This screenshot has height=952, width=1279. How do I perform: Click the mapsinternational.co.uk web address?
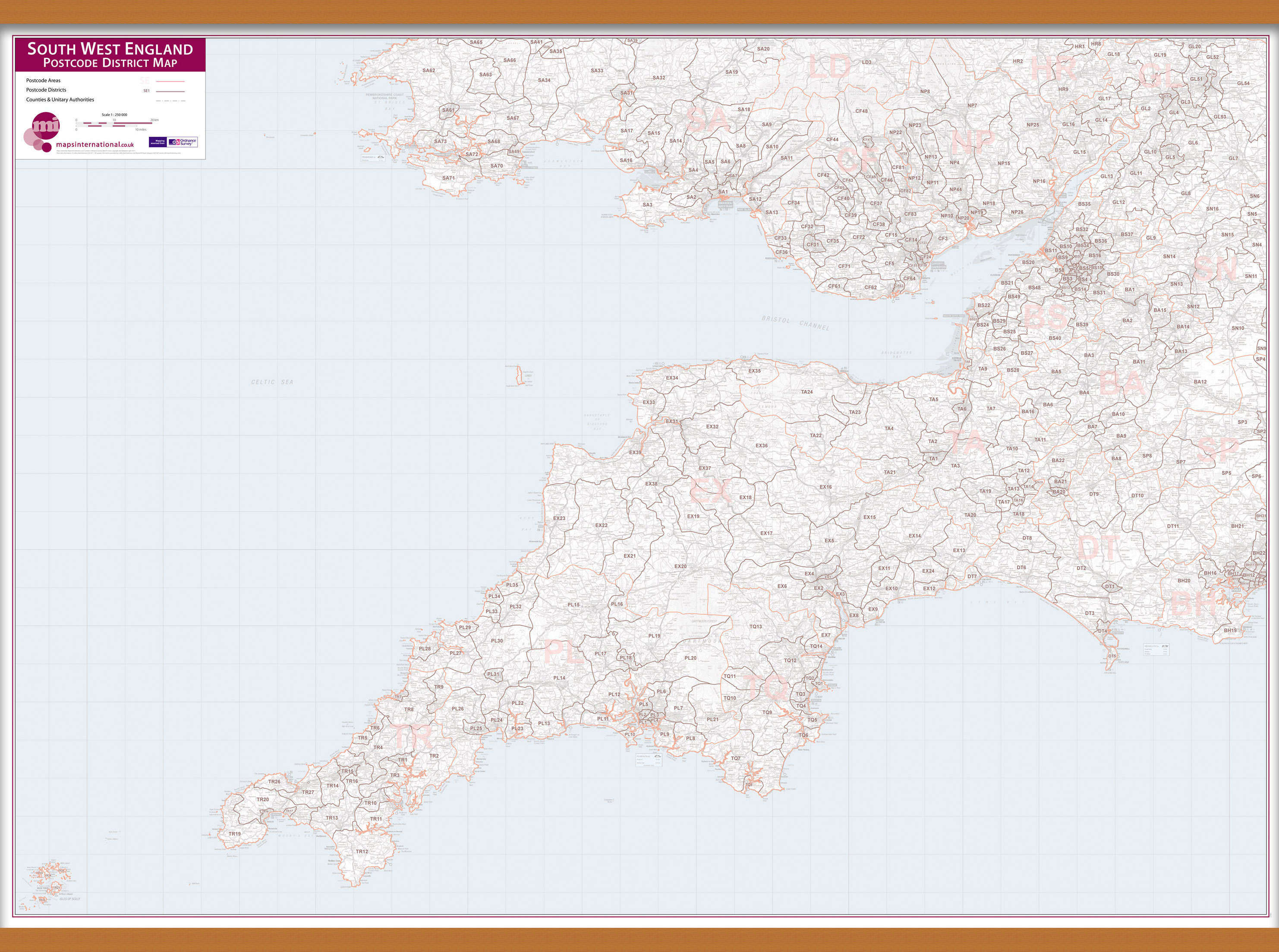point(95,145)
